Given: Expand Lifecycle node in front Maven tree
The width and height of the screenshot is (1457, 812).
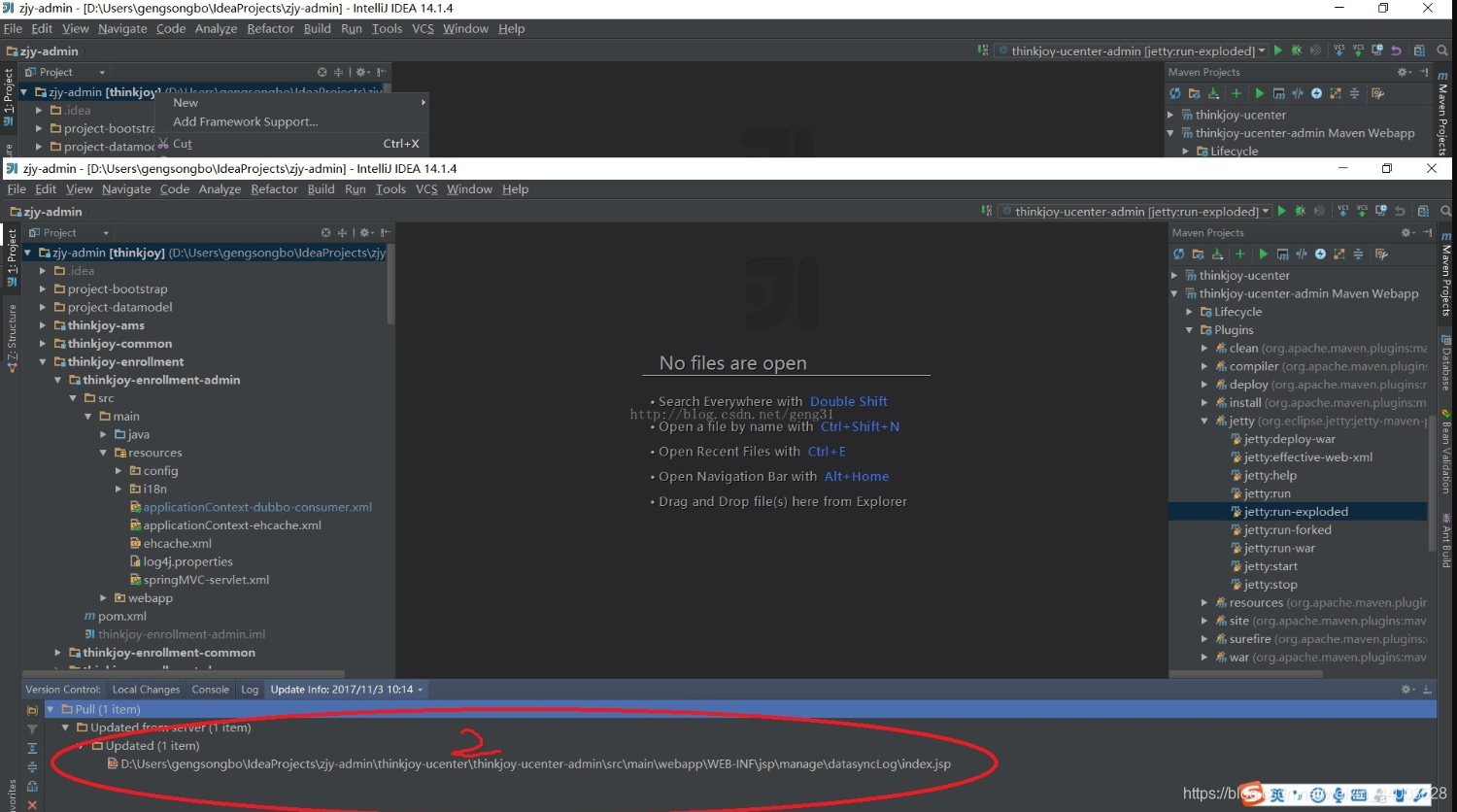Looking at the screenshot, I should point(1189,312).
